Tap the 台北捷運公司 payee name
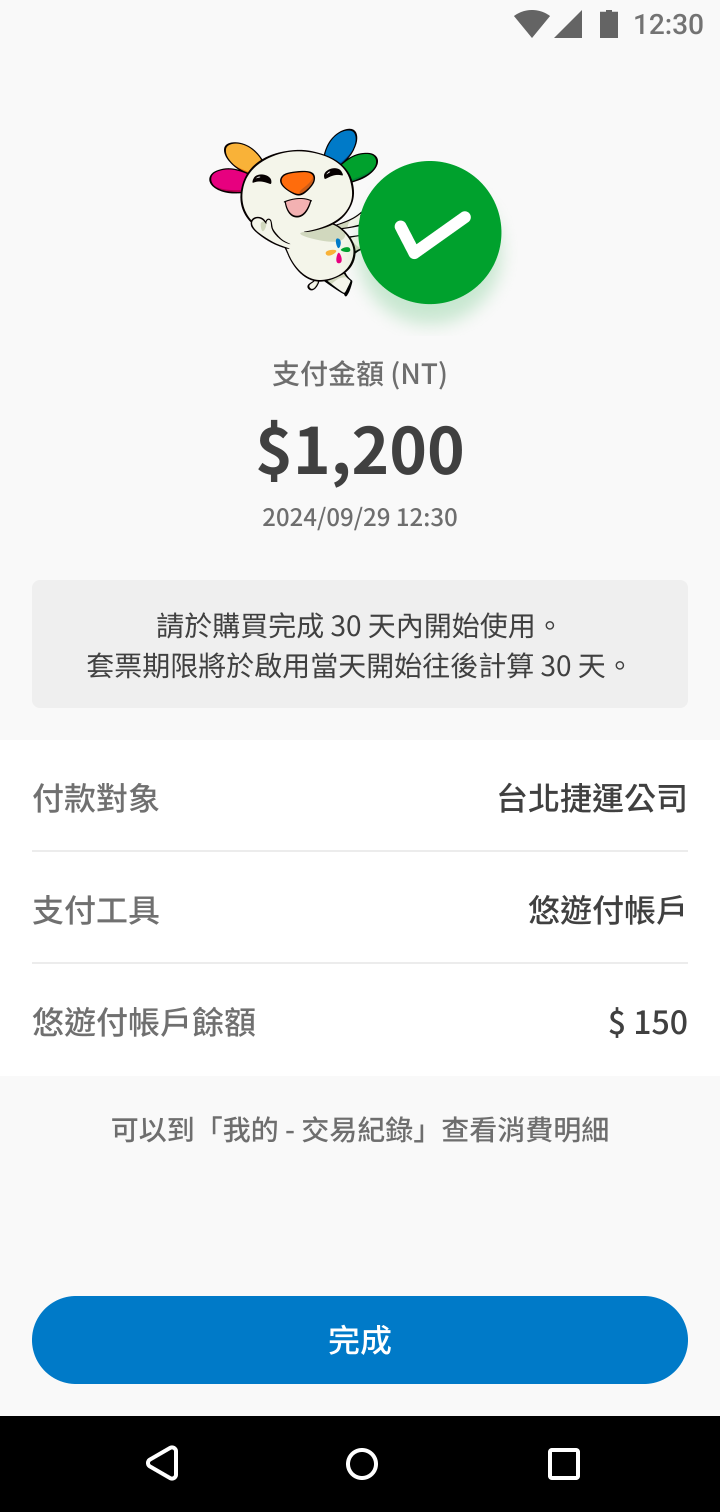Viewport: 720px width, 1512px height. (592, 798)
